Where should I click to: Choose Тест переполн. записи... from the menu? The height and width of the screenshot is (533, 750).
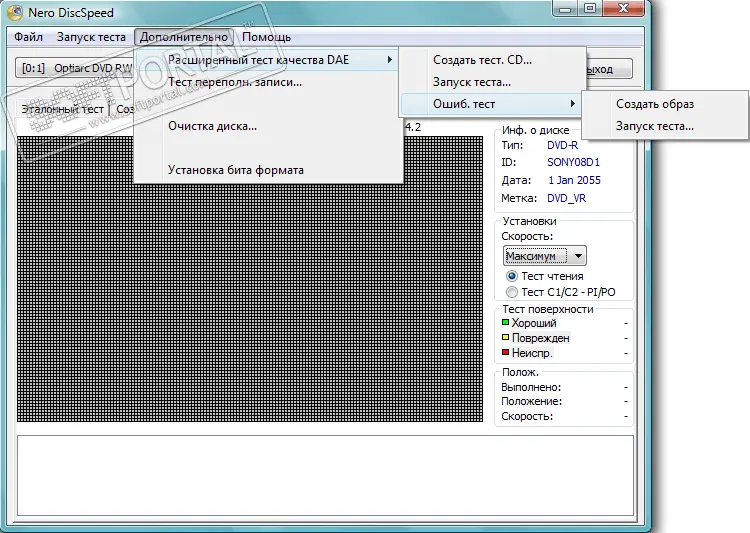[234, 82]
